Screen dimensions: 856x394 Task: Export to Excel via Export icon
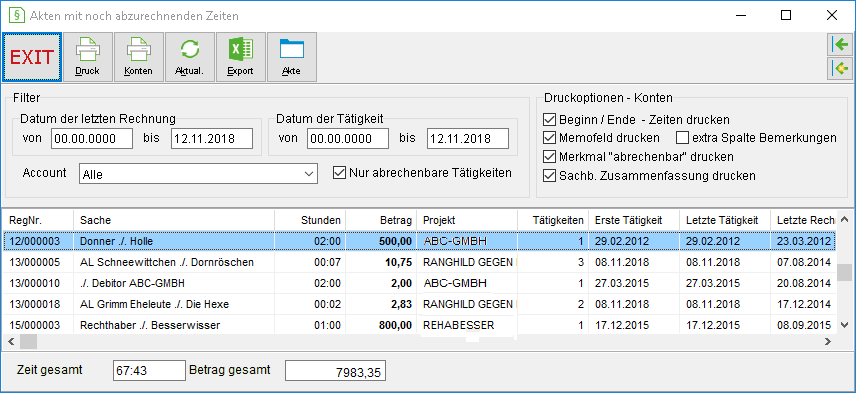[241, 57]
